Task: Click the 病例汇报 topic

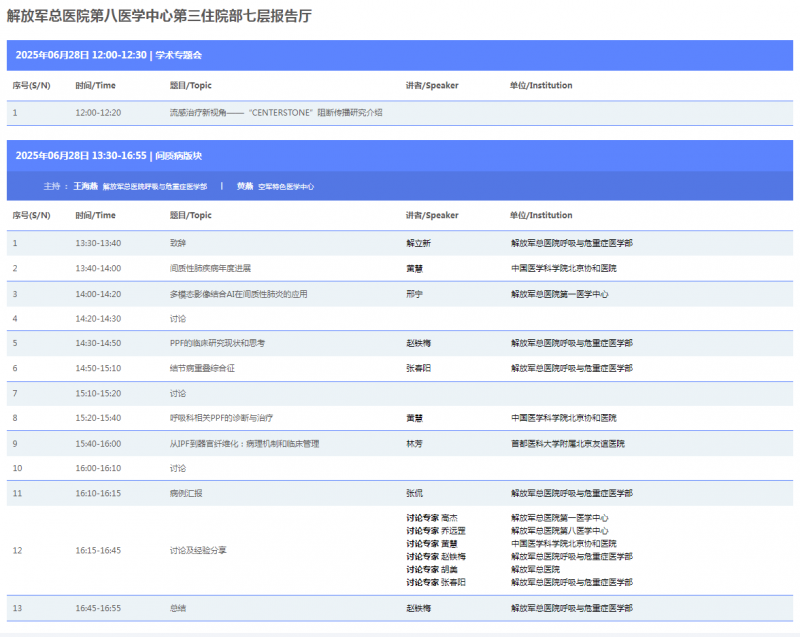Action: [186, 494]
